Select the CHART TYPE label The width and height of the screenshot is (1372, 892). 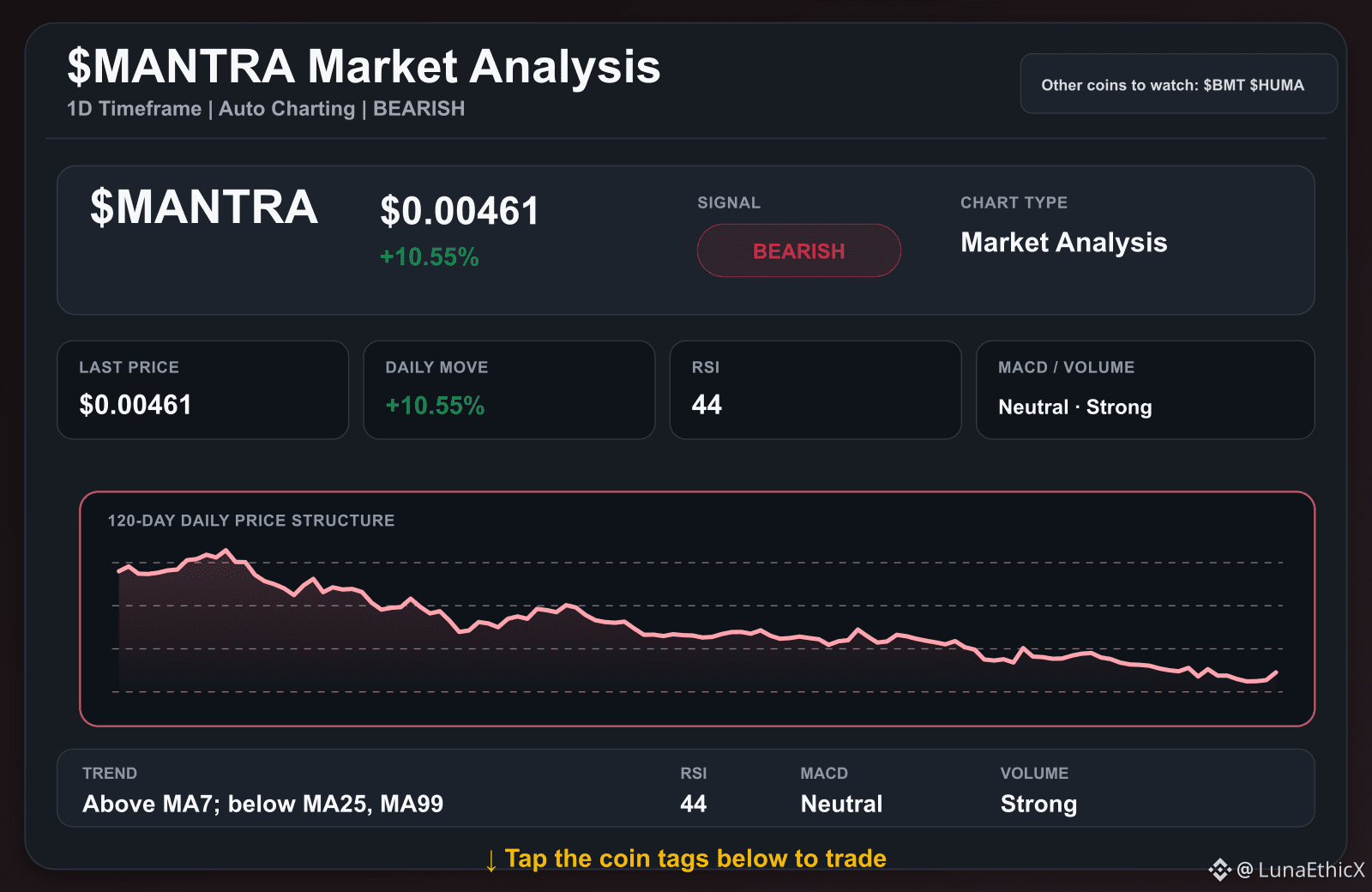1014,202
